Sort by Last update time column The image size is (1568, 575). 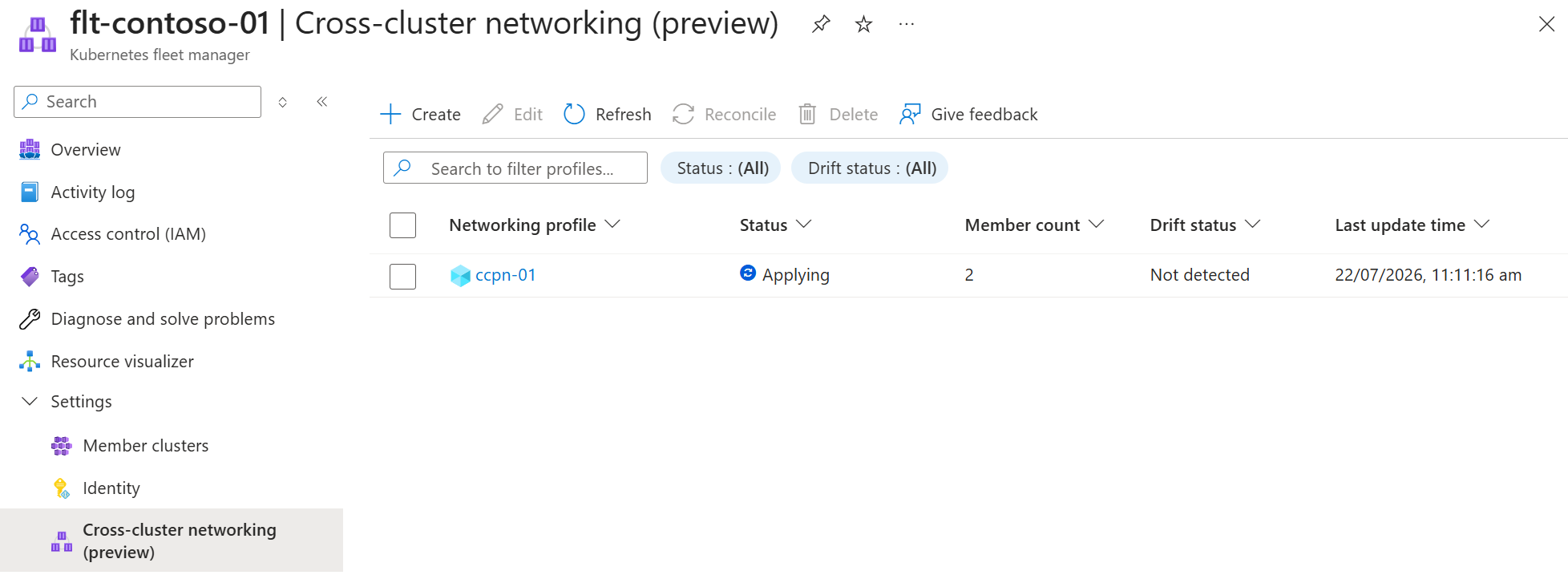click(x=1412, y=225)
